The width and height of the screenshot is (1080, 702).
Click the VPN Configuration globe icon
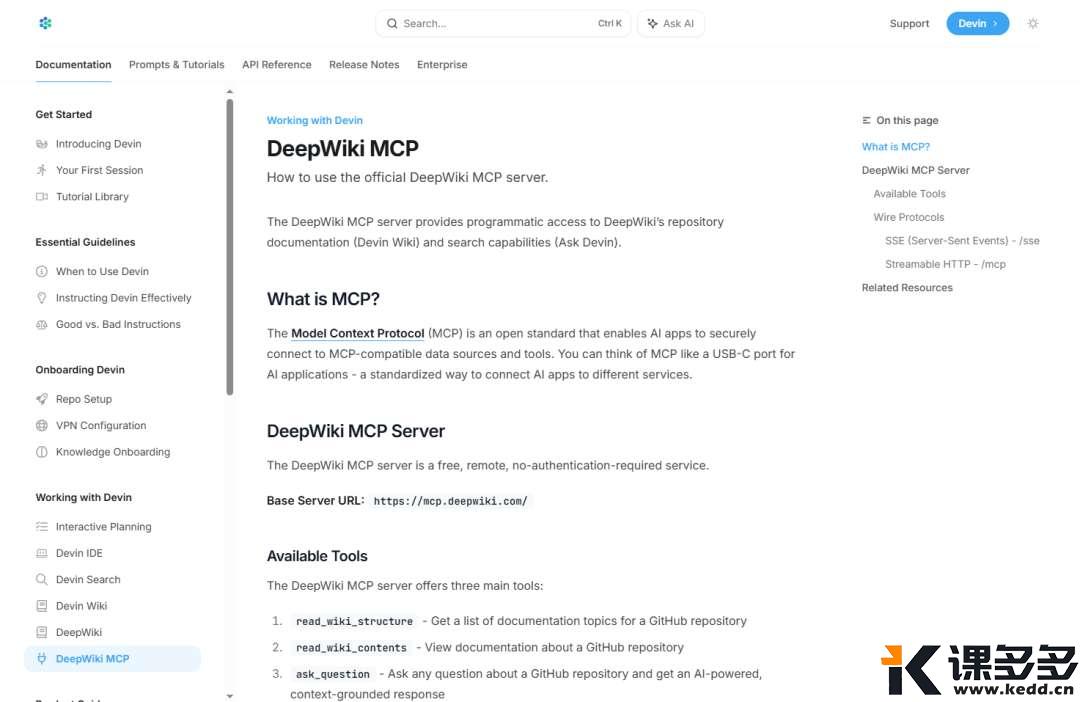(42, 426)
